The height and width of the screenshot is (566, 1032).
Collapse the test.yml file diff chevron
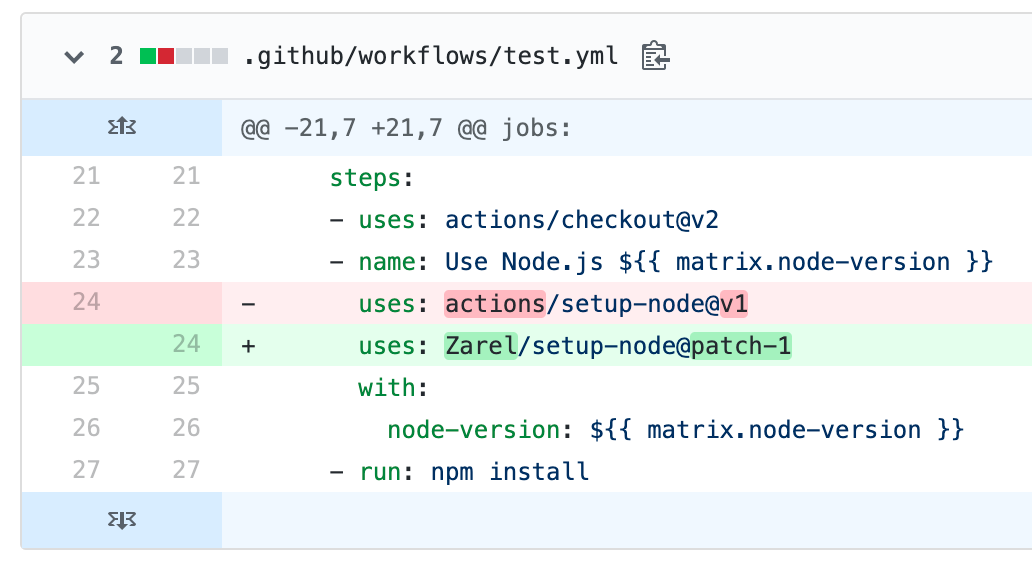74,57
